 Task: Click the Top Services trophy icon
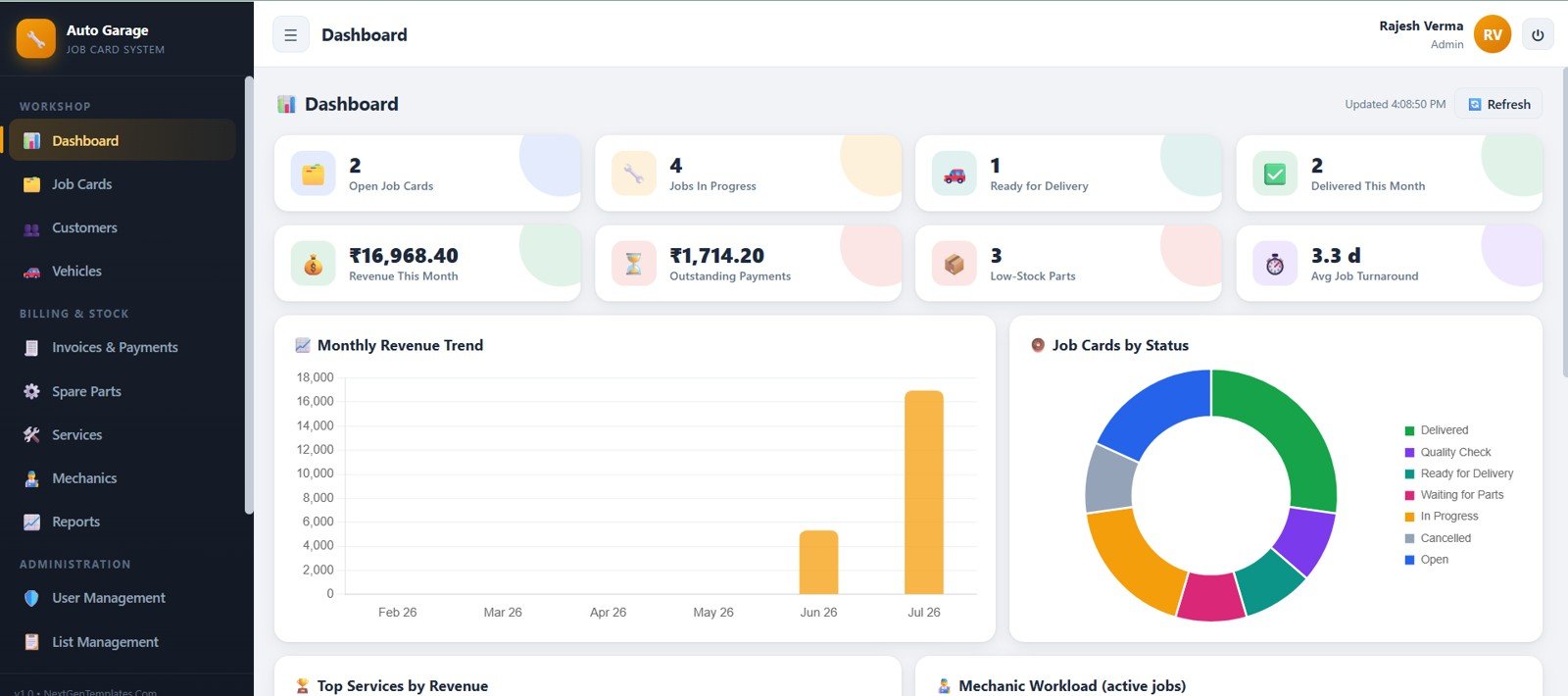point(303,686)
